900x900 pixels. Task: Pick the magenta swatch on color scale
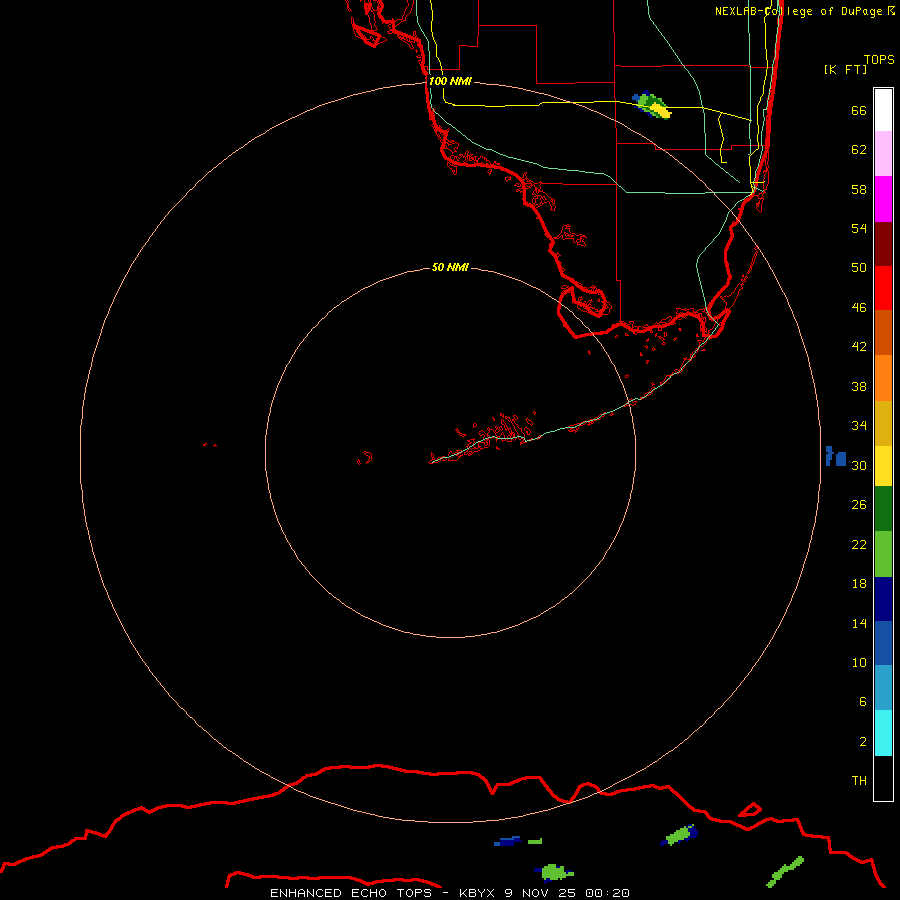[883, 199]
